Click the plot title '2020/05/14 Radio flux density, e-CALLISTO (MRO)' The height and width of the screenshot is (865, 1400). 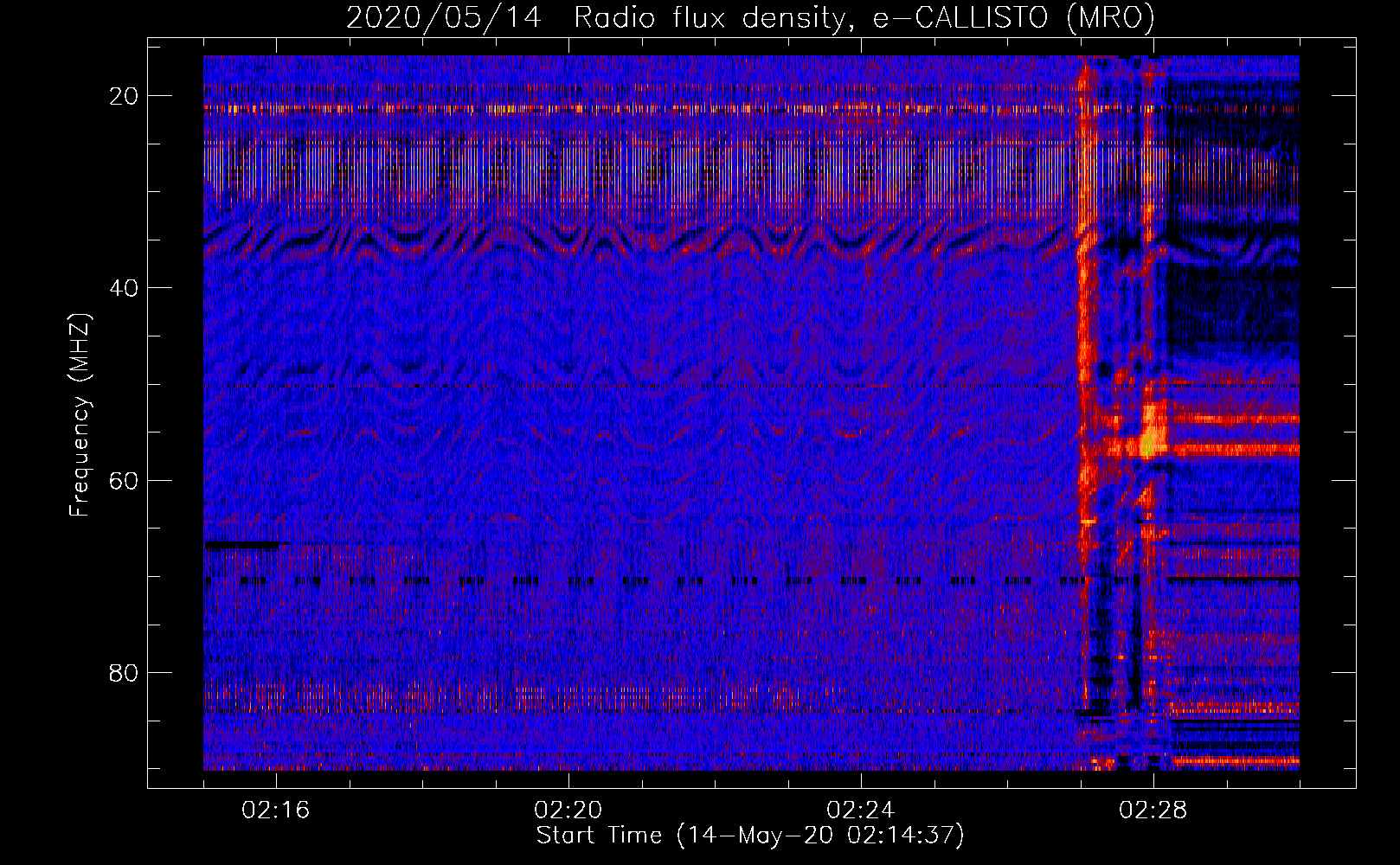coord(750,17)
